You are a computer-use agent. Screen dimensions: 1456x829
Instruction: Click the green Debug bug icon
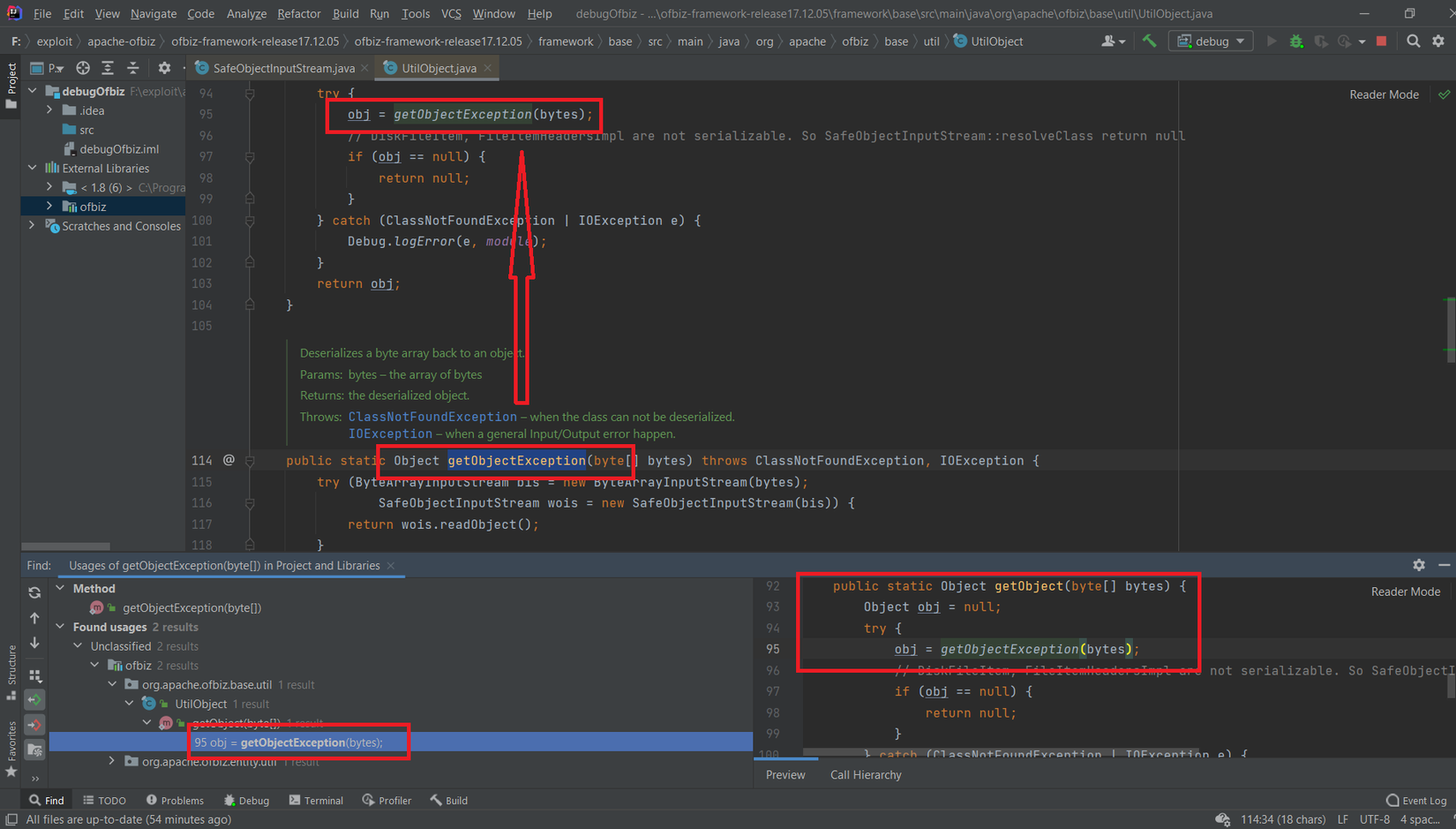[x=1296, y=41]
